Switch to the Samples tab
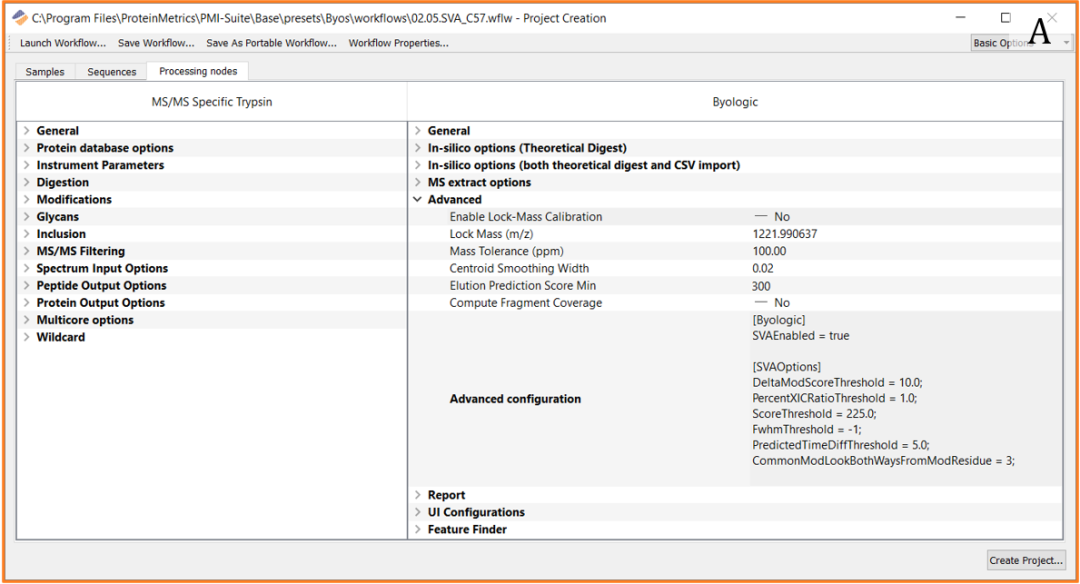Screen dimensions: 1080x584 point(45,72)
